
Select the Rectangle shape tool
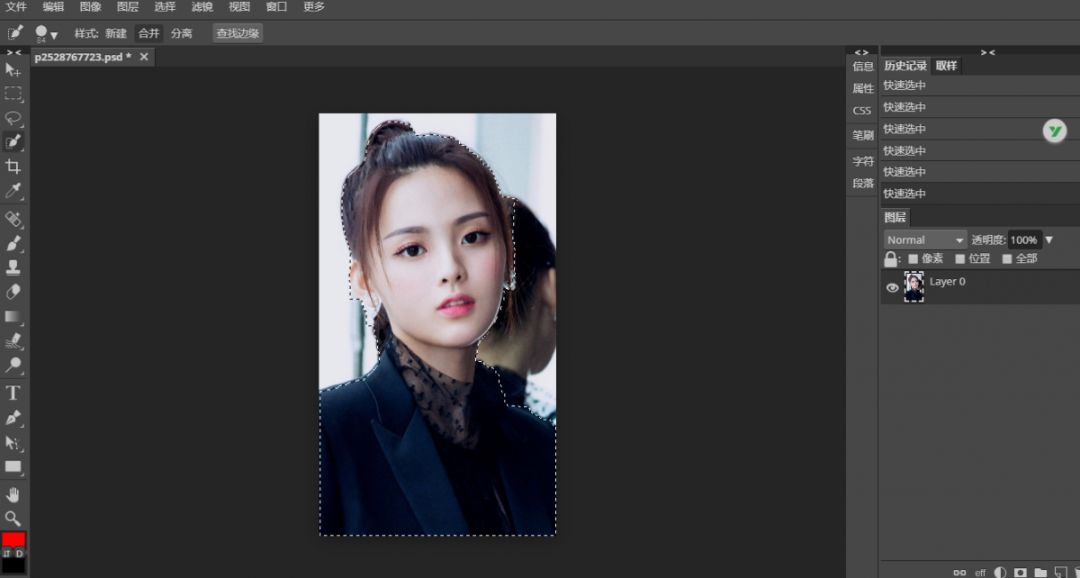(x=13, y=466)
